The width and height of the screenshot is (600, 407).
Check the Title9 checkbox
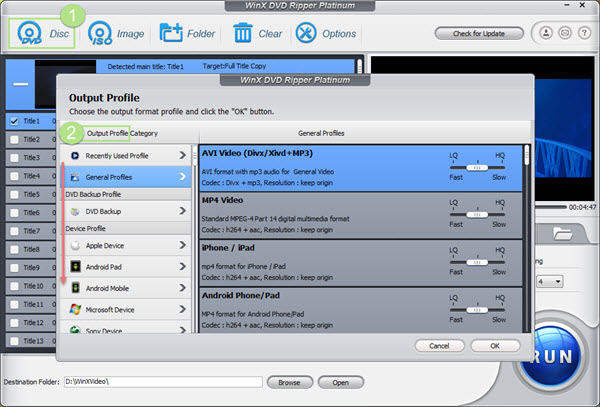coord(14,268)
